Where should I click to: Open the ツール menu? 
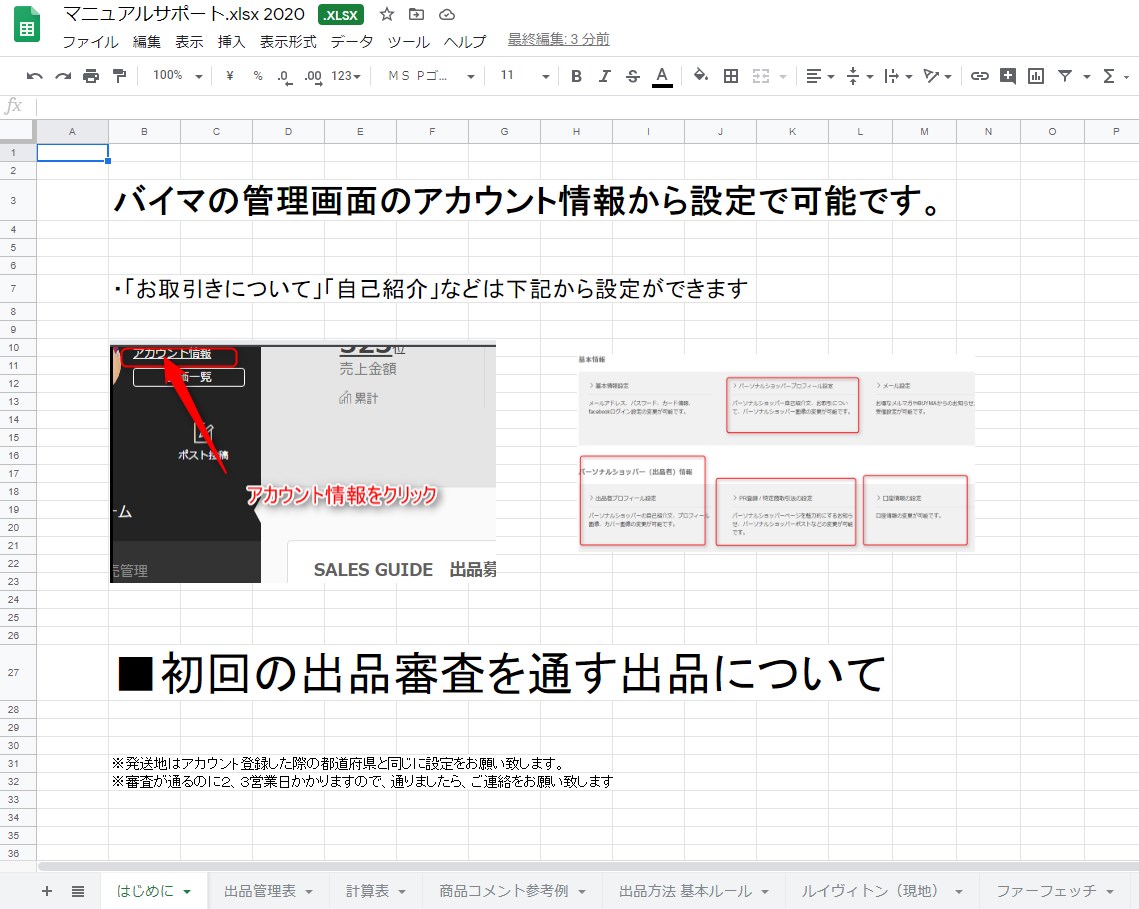[x=408, y=41]
